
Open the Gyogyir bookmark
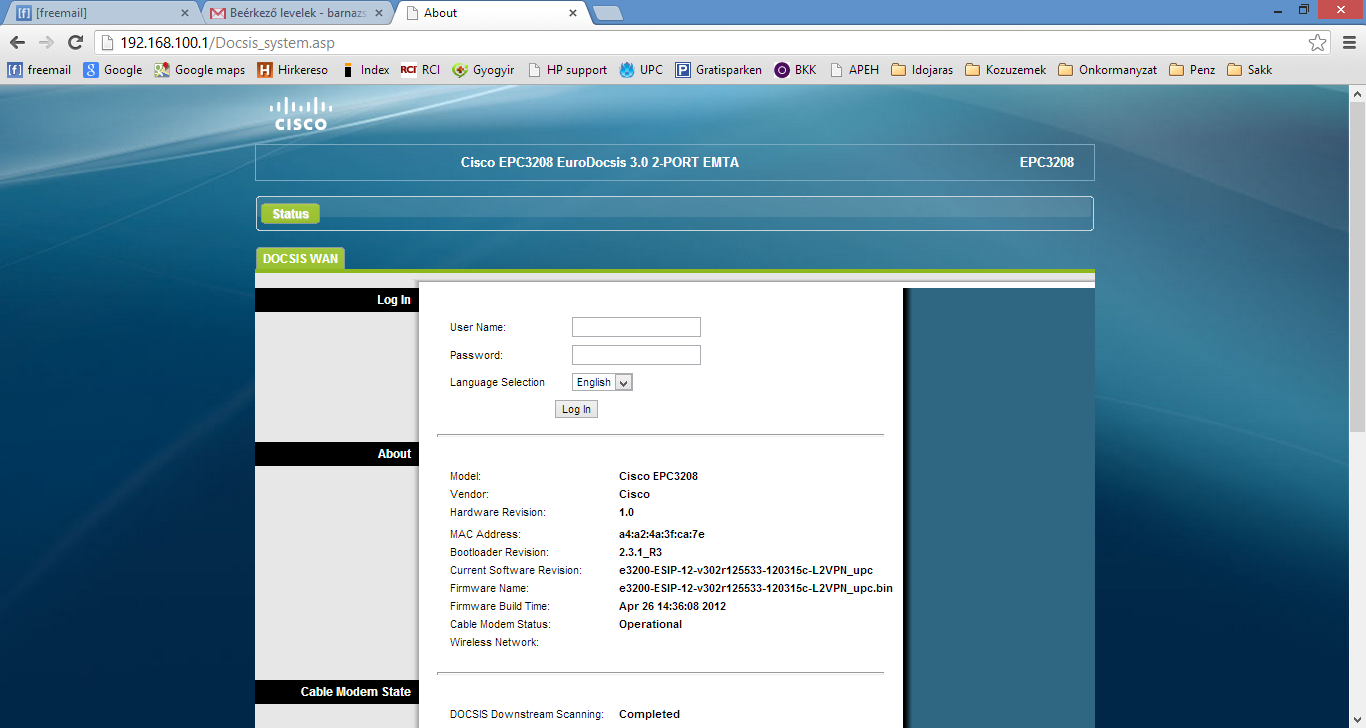(483, 70)
